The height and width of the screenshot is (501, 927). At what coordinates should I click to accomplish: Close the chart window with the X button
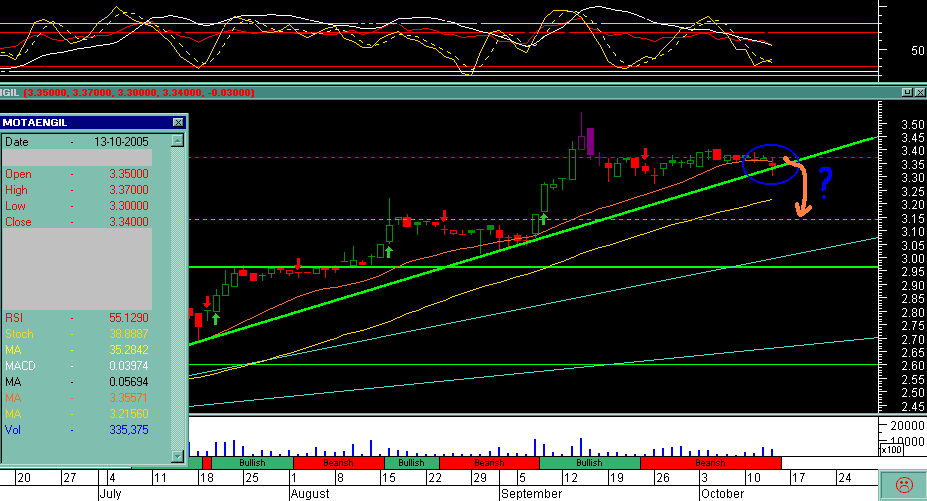920,92
